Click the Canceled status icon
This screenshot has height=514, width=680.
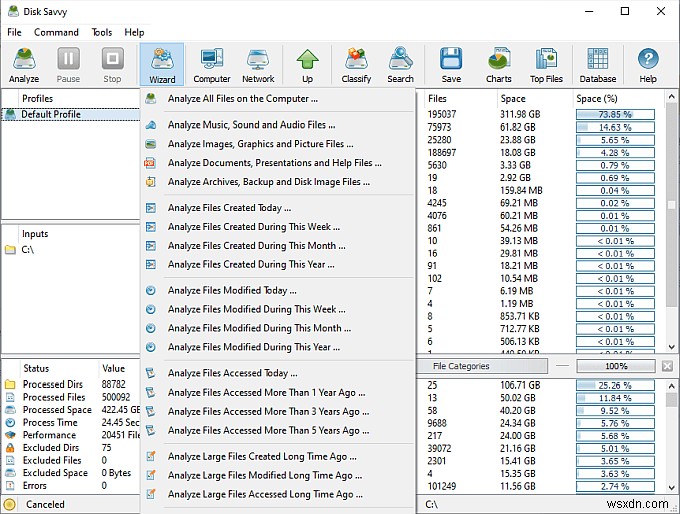click(x=10, y=504)
